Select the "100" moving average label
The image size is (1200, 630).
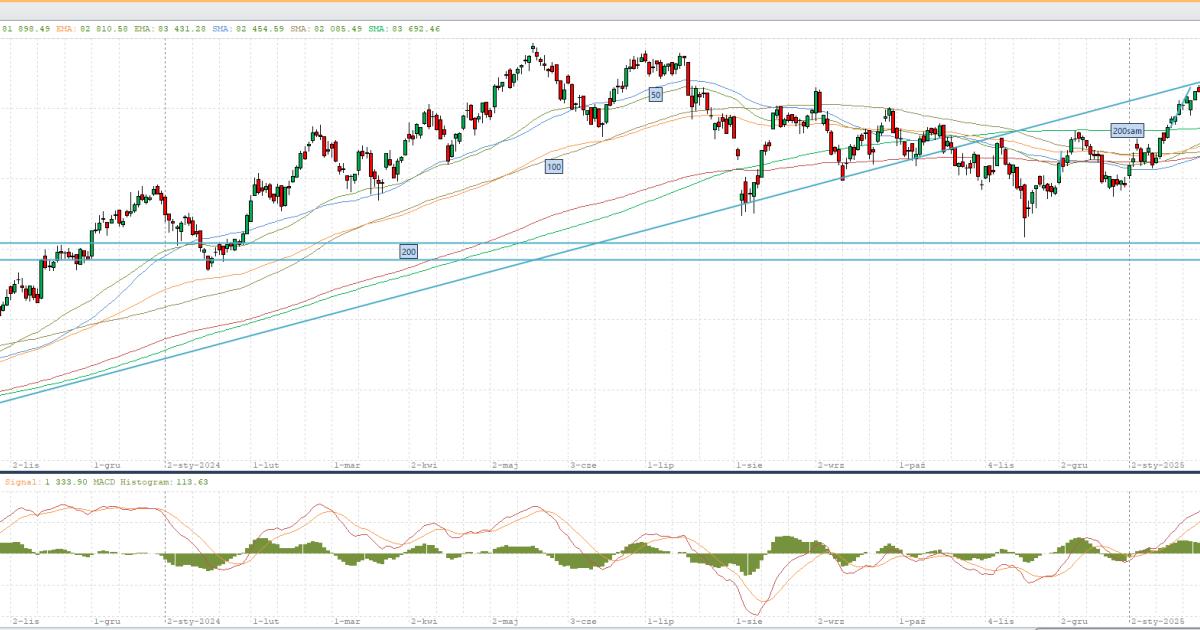(553, 166)
